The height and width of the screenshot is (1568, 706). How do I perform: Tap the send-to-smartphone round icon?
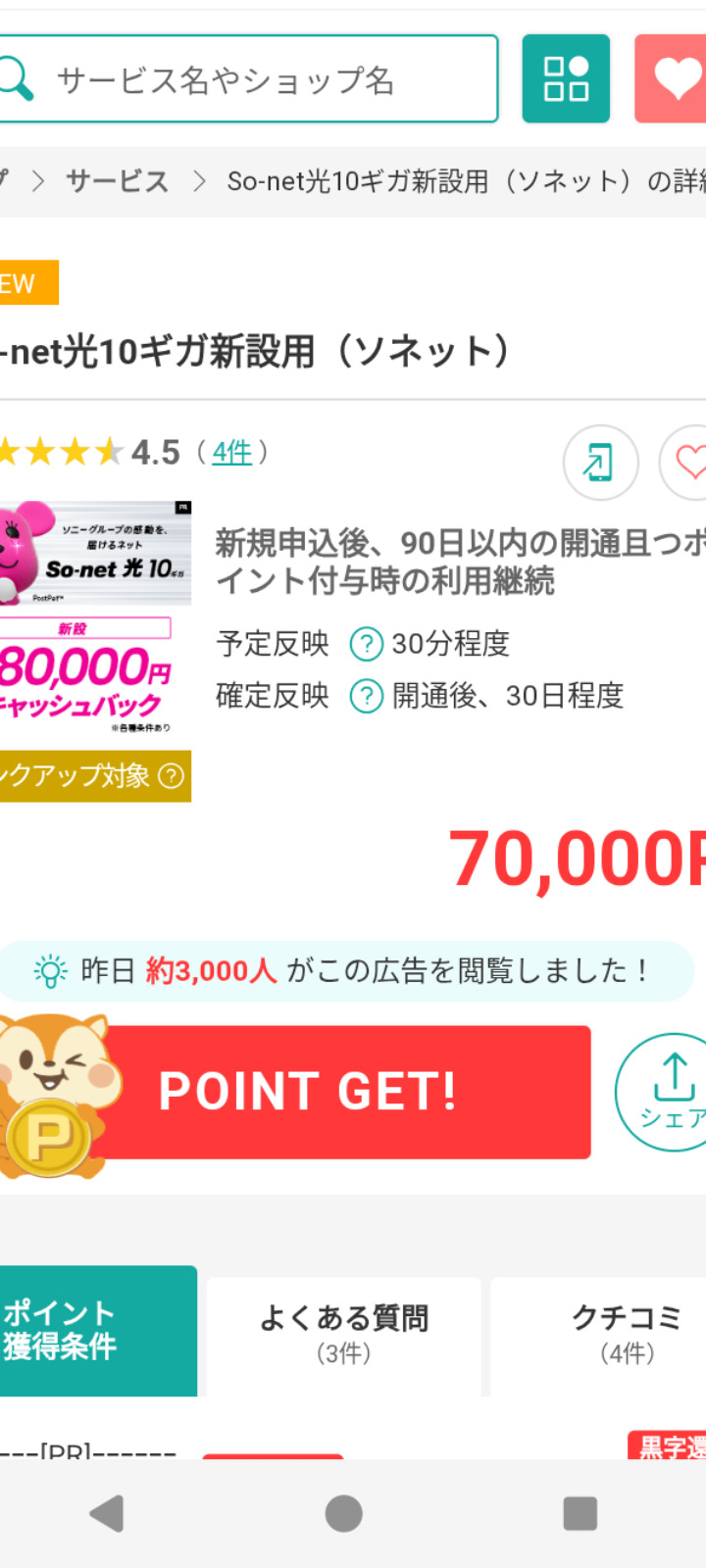coord(600,463)
